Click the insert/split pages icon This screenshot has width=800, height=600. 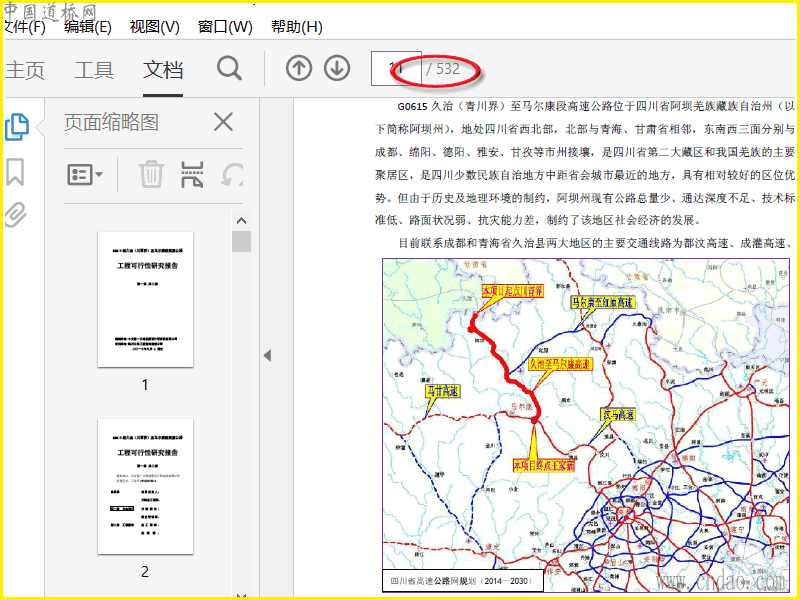(192, 174)
